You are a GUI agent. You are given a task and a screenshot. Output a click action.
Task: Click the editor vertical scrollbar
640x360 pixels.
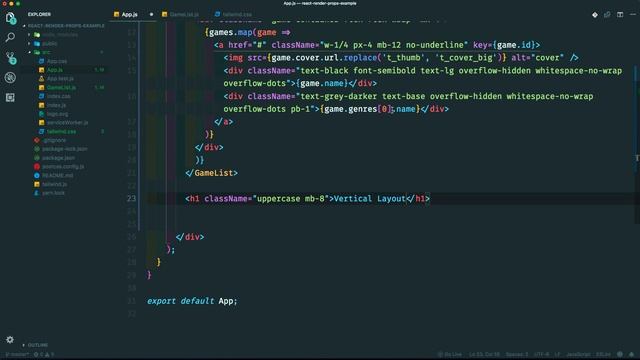637,145
